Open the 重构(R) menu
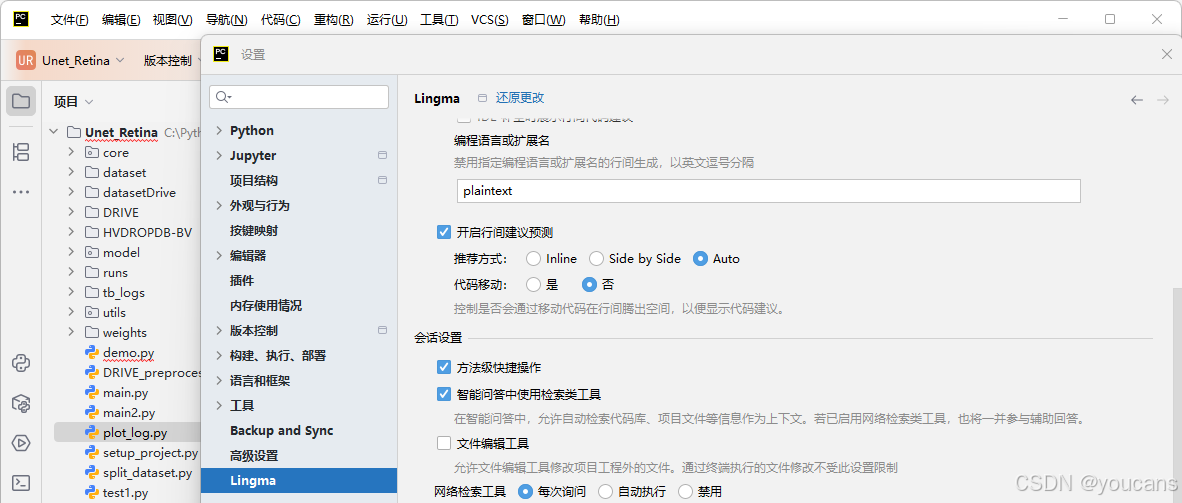Image resolution: width=1182 pixels, height=503 pixels. pyautogui.click(x=334, y=20)
